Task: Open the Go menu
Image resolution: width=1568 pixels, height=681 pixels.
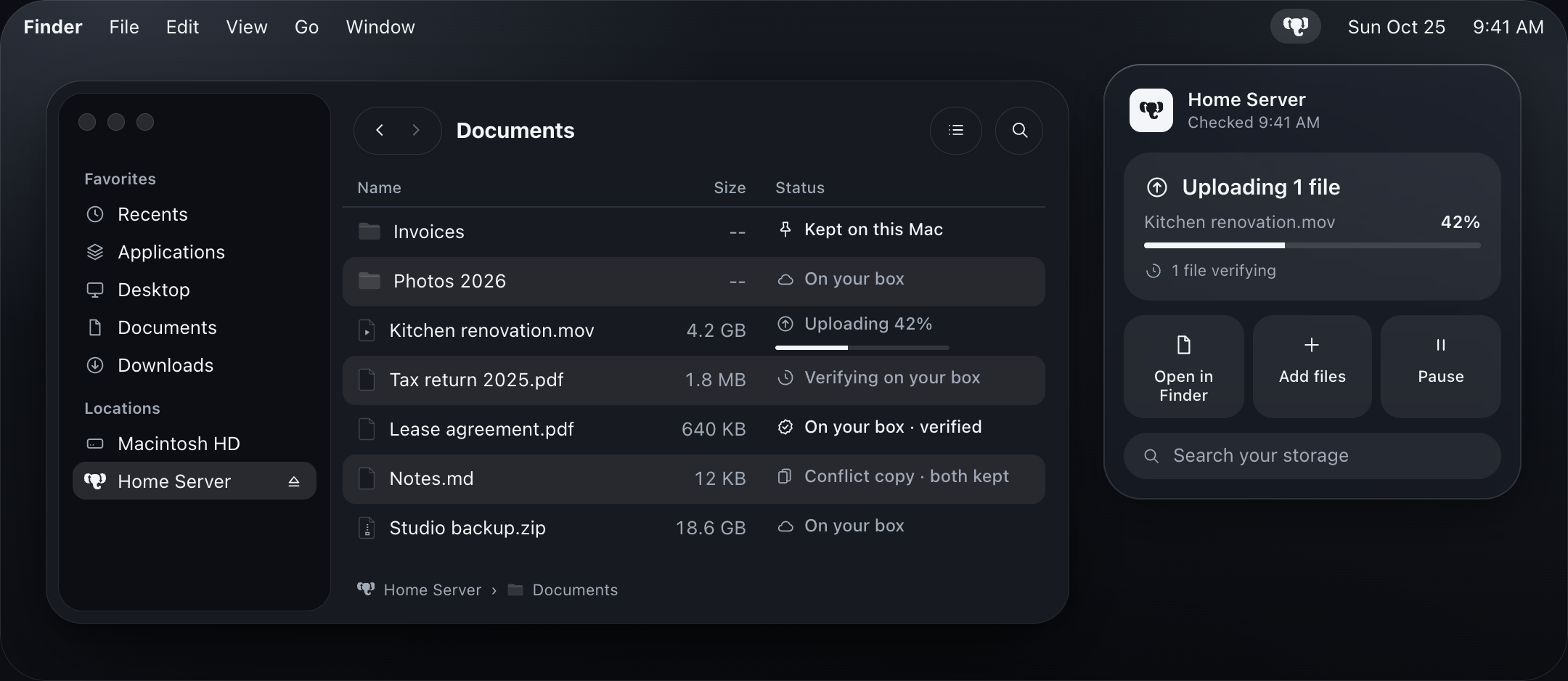Action: pyautogui.click(x=306, y=27)
